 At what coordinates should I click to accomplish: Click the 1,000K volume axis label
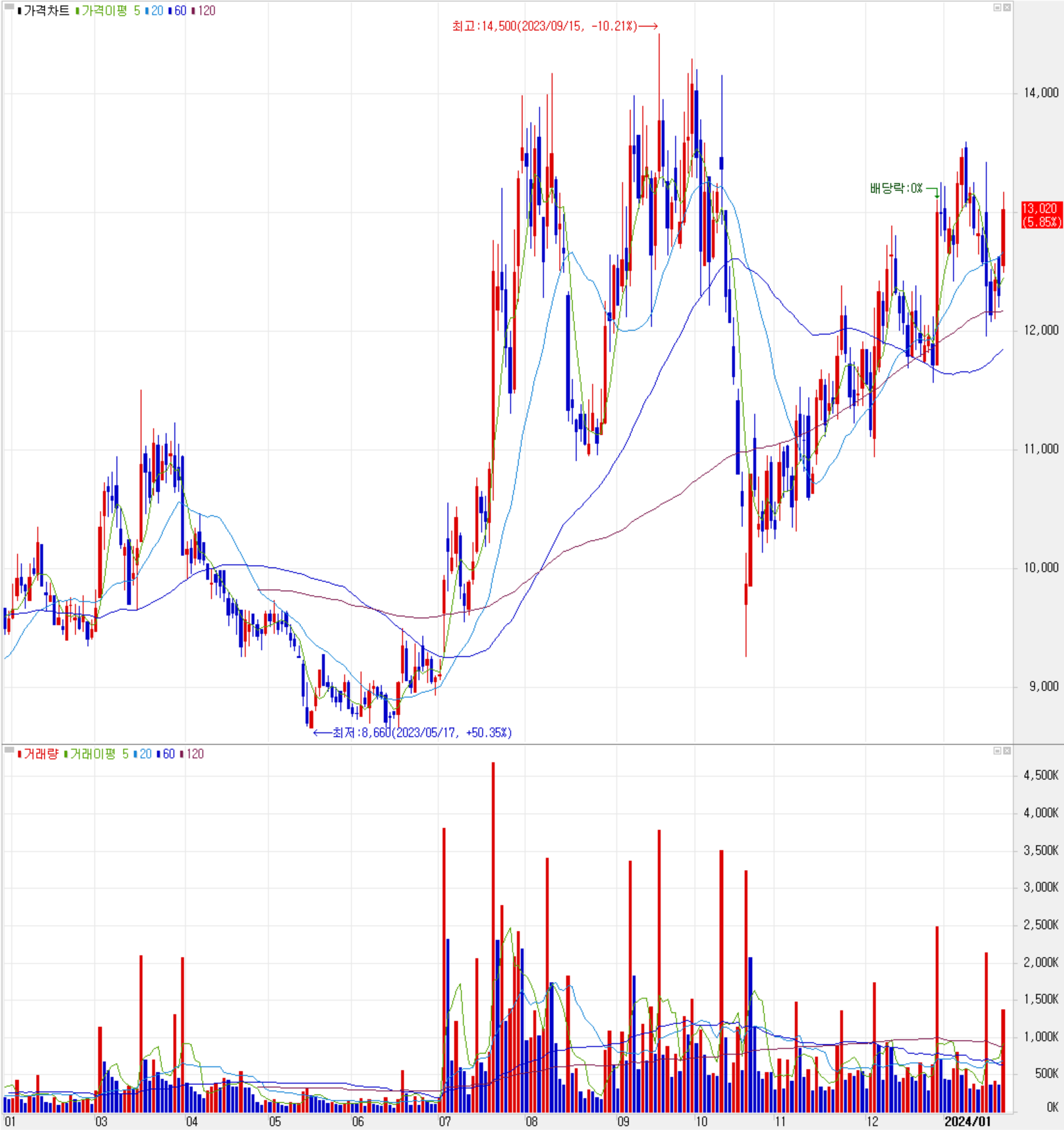tap(1041, 1037)
